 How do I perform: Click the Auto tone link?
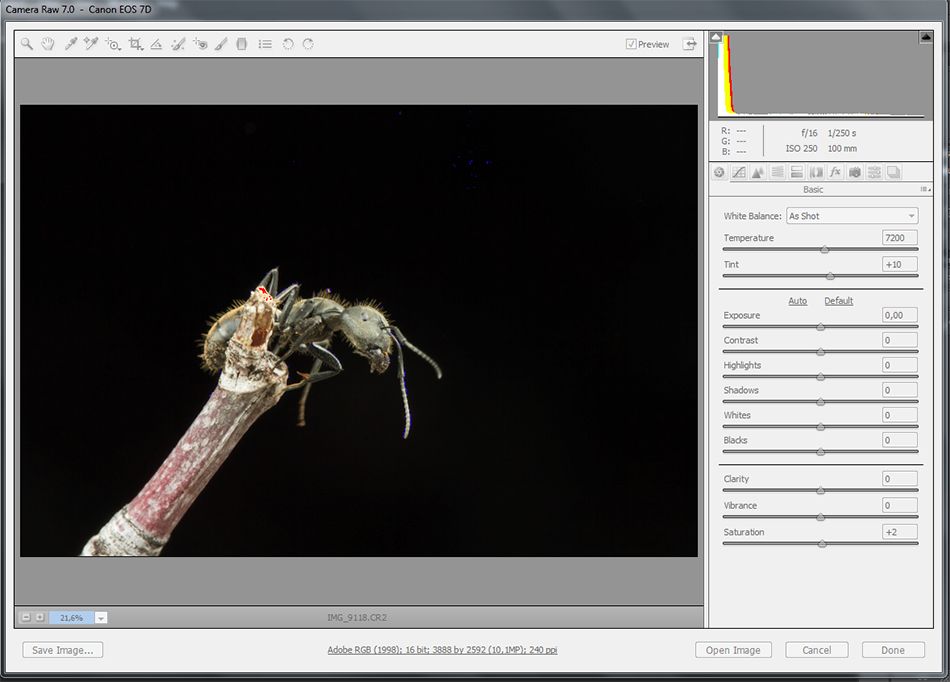pyautogui.click(x=797, y=300)
